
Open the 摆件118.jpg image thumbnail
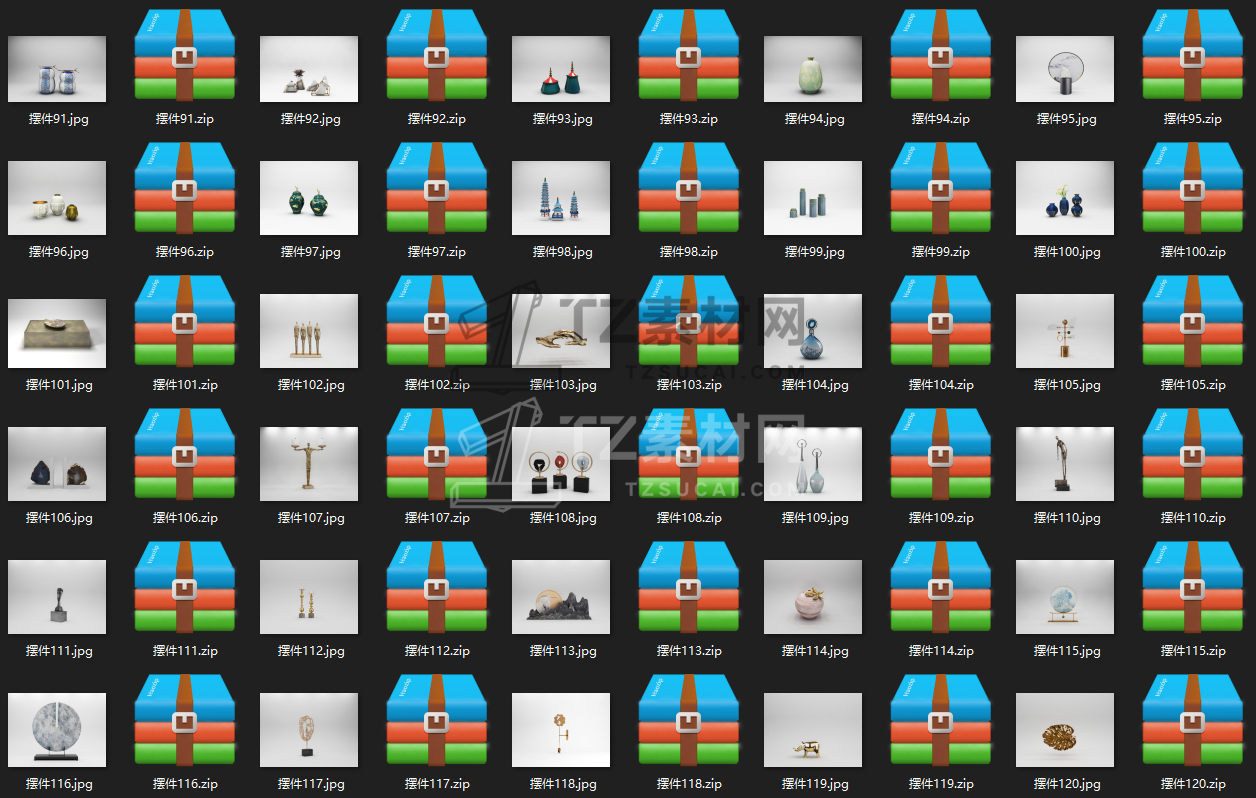(561, 730)
